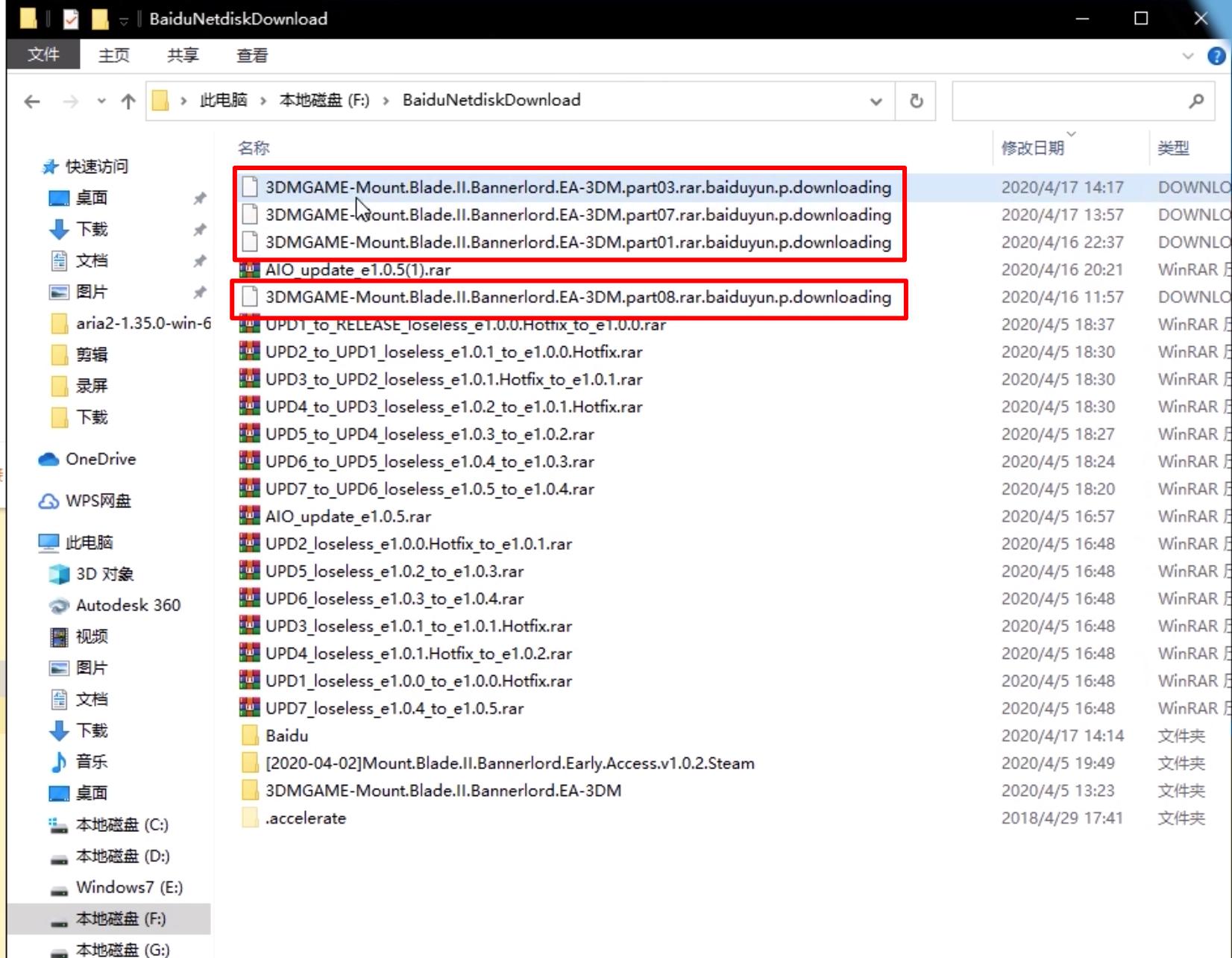Expand the ribbon with the chevron
The width and height of the screenshot is (1232, 958).
point(1188,56)
